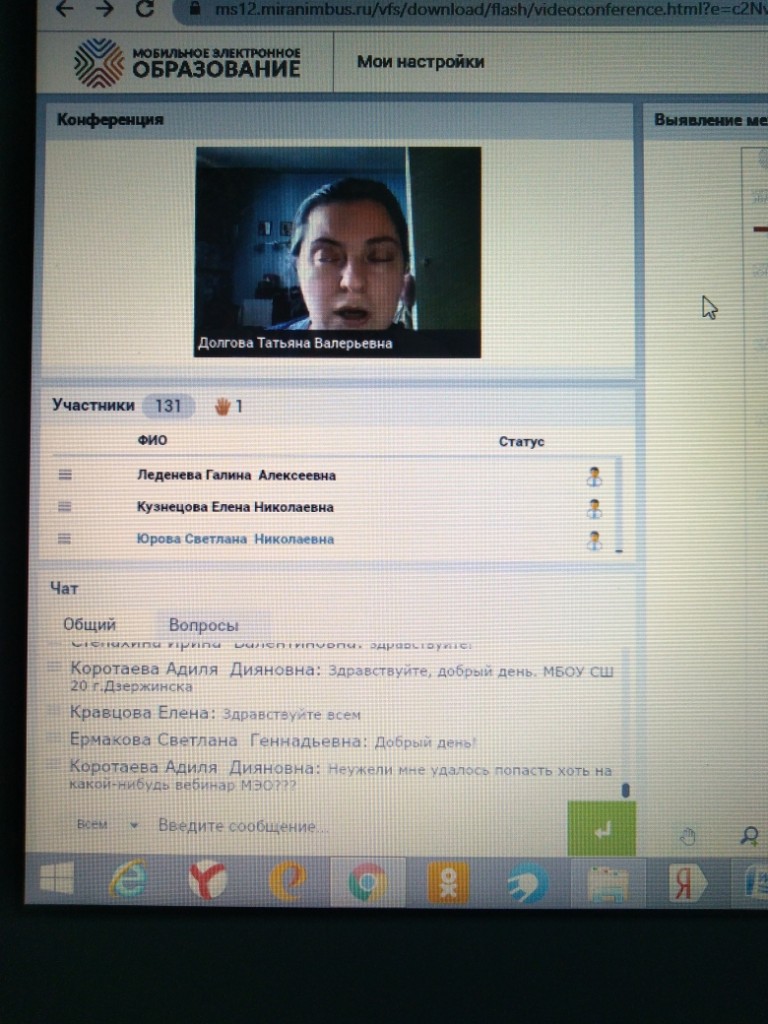Open Мои настройки
Image resolution: width=768 pixels, height=1024 pixels.
coord(420,62)
